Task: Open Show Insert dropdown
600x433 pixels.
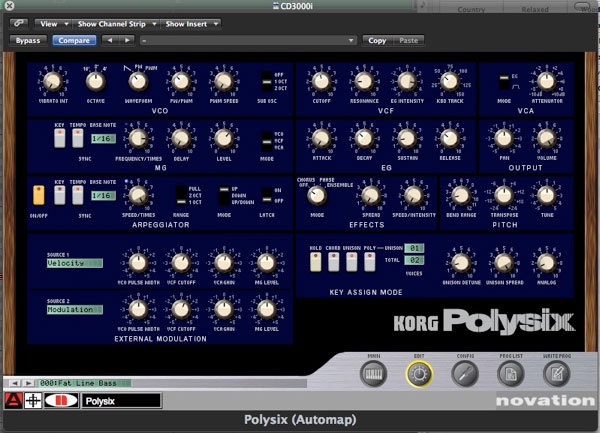Action: tap(190, 24)
